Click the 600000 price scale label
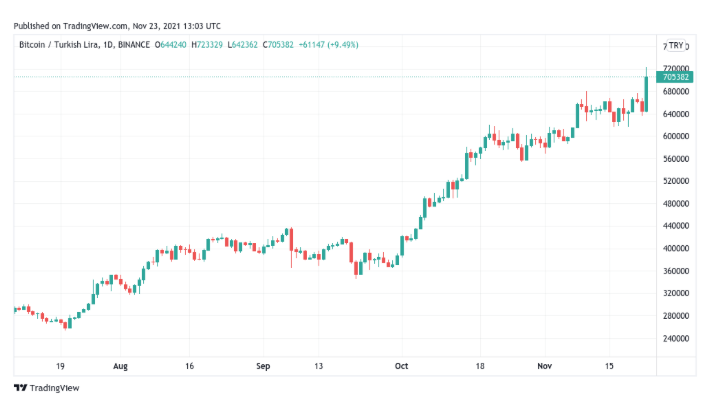The height and width of the screenshot is (396, 709). (676, 136)
